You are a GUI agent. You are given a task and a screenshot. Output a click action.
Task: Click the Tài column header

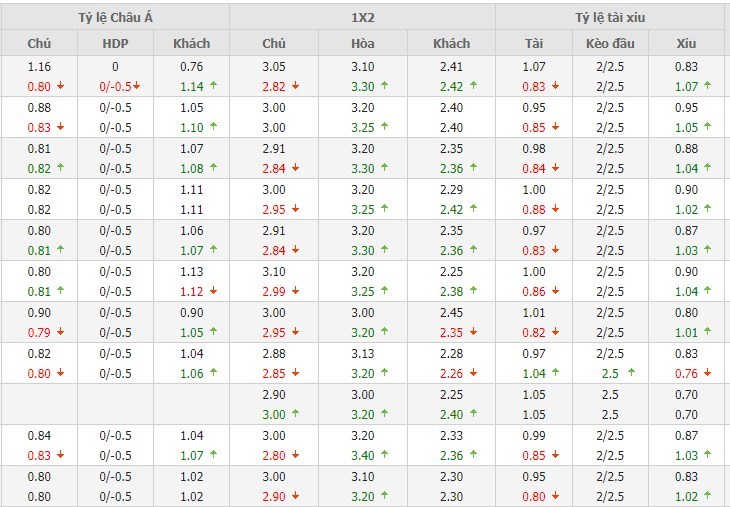coord(534,43)
